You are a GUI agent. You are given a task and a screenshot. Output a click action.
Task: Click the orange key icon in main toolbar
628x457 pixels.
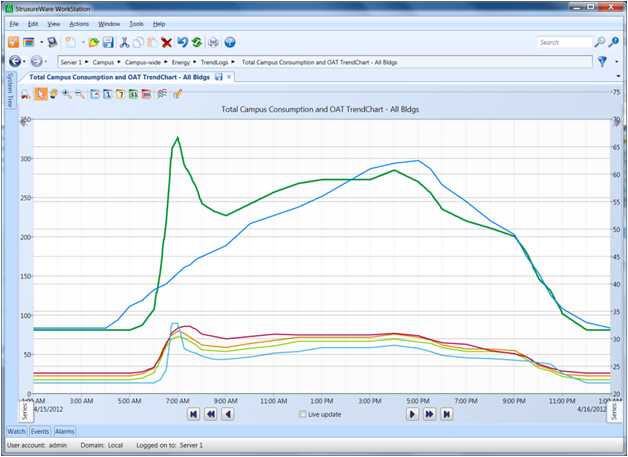pos(14,42)
